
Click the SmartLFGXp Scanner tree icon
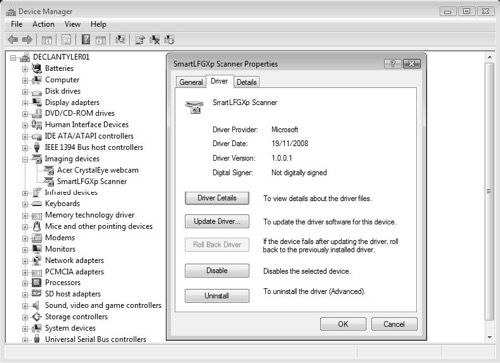[x=49, y=181]
